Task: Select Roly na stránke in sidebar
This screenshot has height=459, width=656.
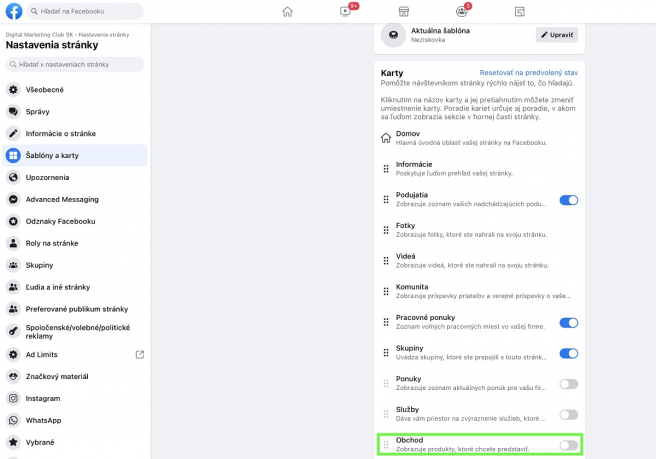Action: 75,243
